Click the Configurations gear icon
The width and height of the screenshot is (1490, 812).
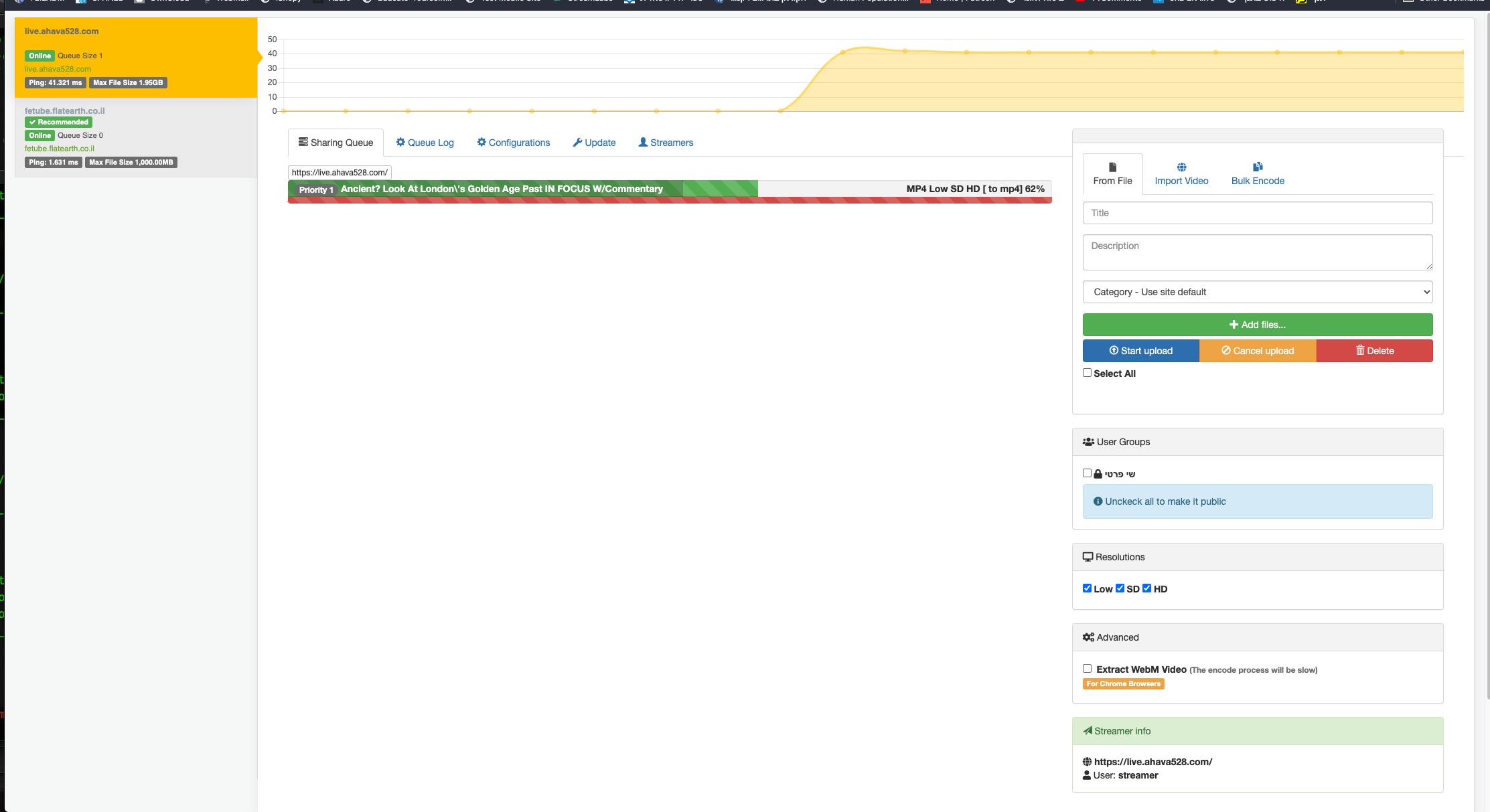pyautogui.click(x=481, y=142)
